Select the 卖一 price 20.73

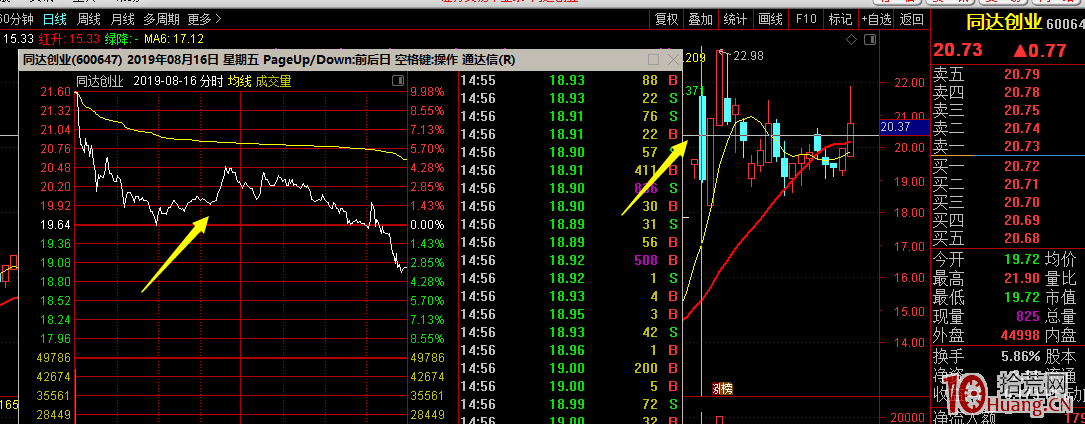click(1020, 147)
